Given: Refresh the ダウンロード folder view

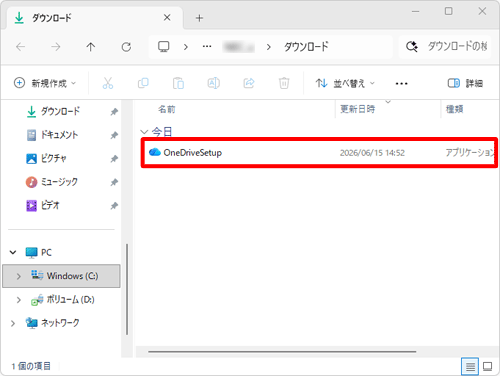Looking at the screenshot, I should click(126, 47).
